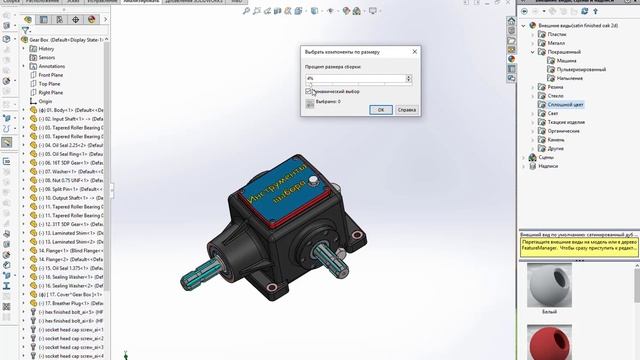
Task: Expand the Сцены node in appearances tree
Action: click(x=524, y=157)
